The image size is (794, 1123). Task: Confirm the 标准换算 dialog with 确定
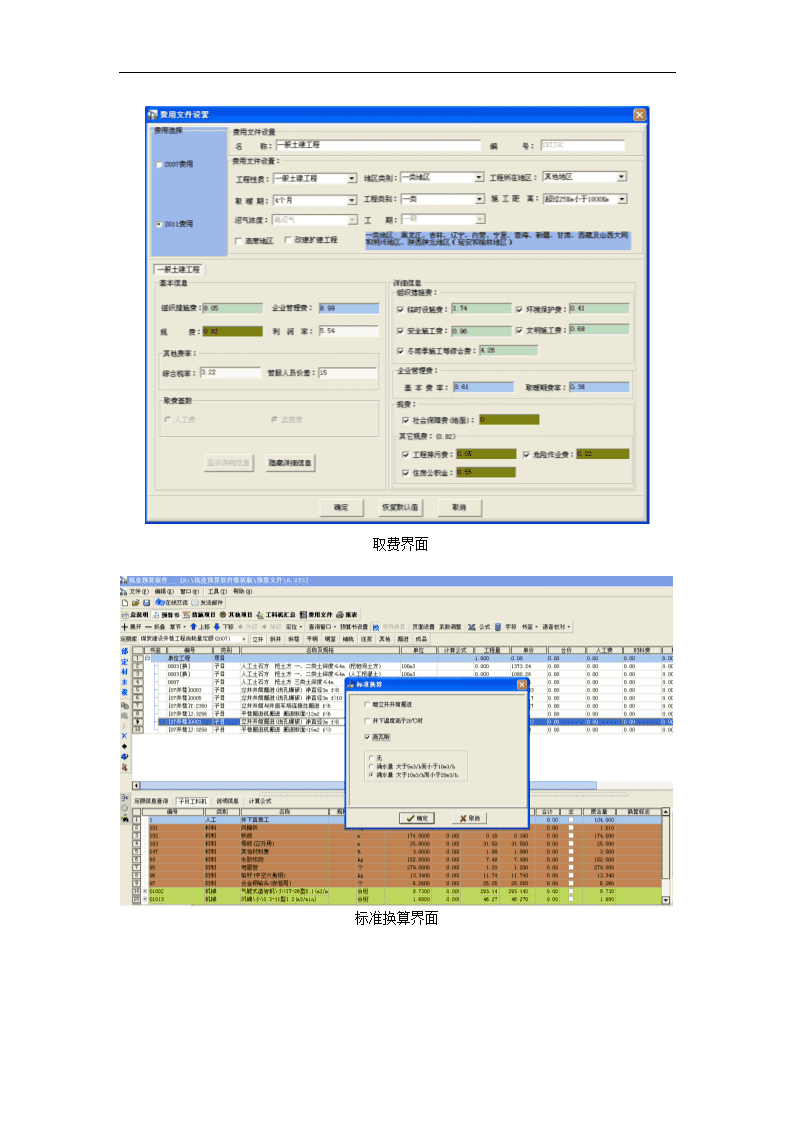tap(417, 818)
